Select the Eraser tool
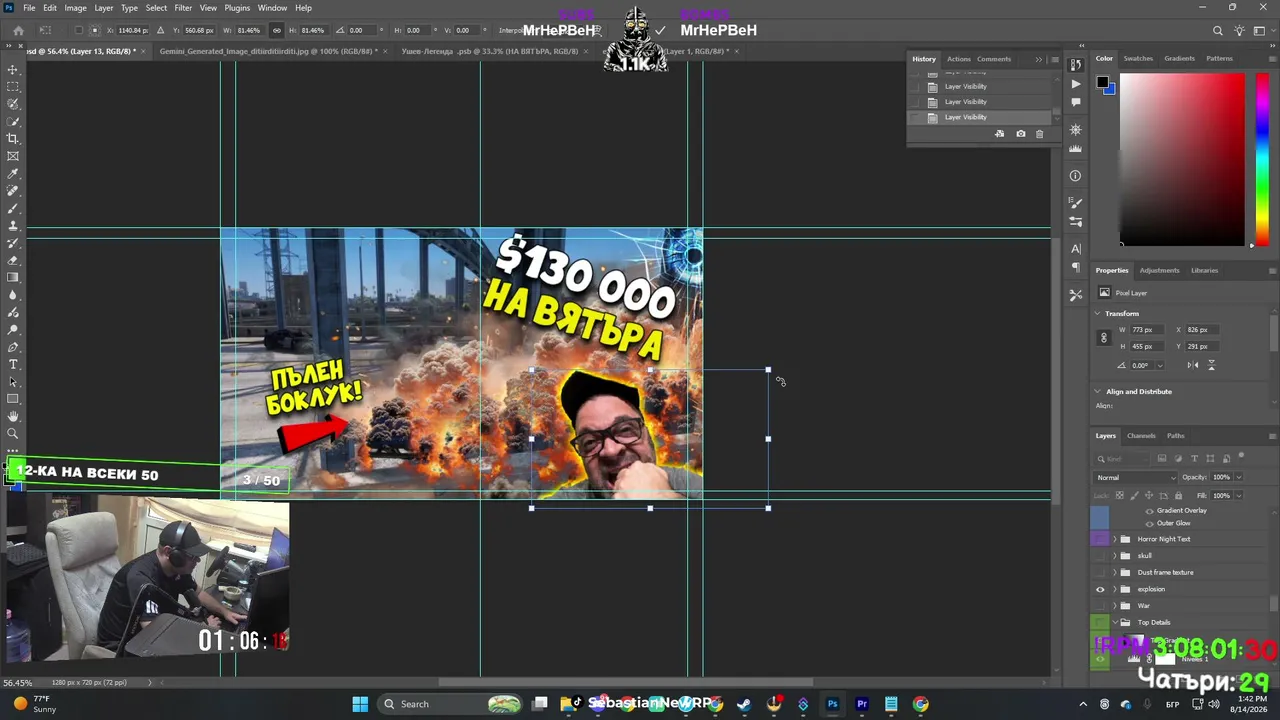Screen dimensions: 1280x720 [x=13, y=260]
